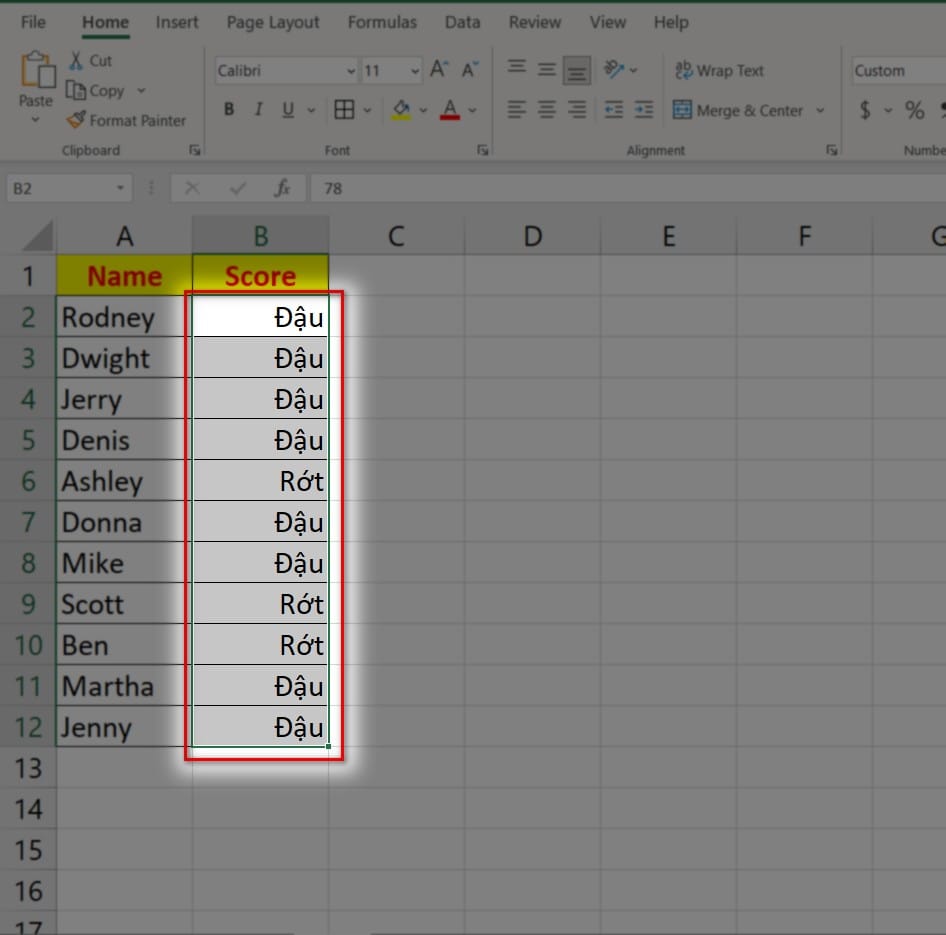Click the Insert Function fx icon

click(x=282, y=188)
